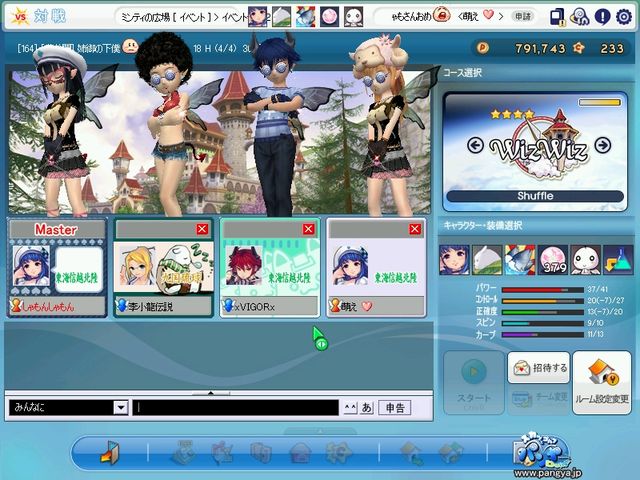Click the 791,743 Pang amount
This screenshot has height=480, width=640.
pos(540,49)
